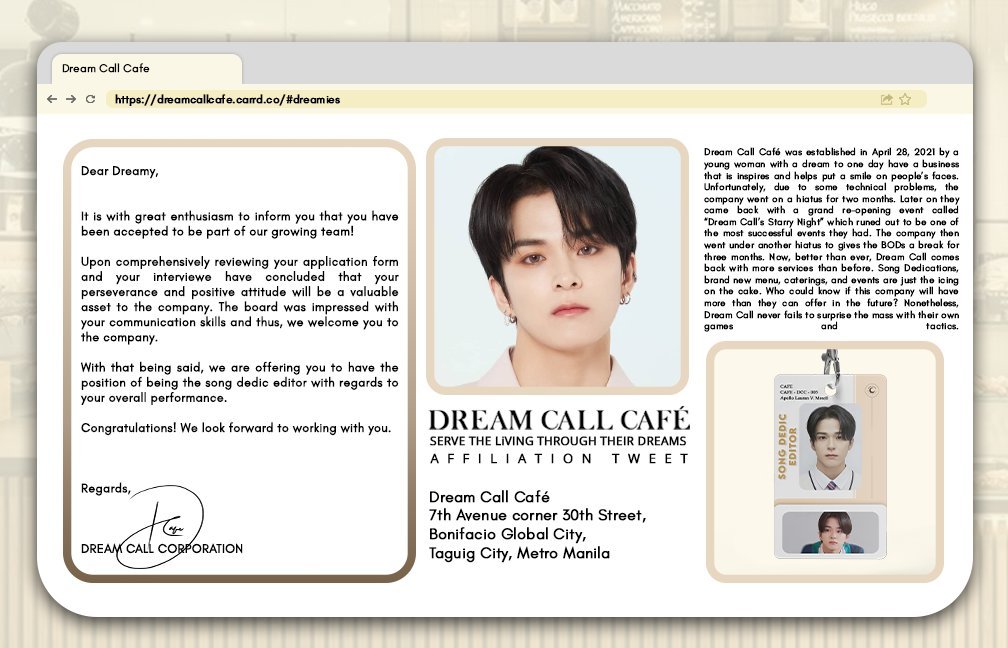Reload the Dream Call Cafe page
Viewport: 1008px width, 648px height.
(x=90, y=99)
